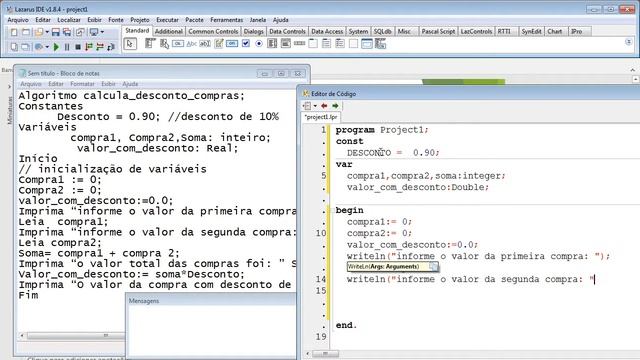Switch to the Dialogs palette tab
Image resolution: width=640 pixels, height=360 pixels.
point(253,31)
